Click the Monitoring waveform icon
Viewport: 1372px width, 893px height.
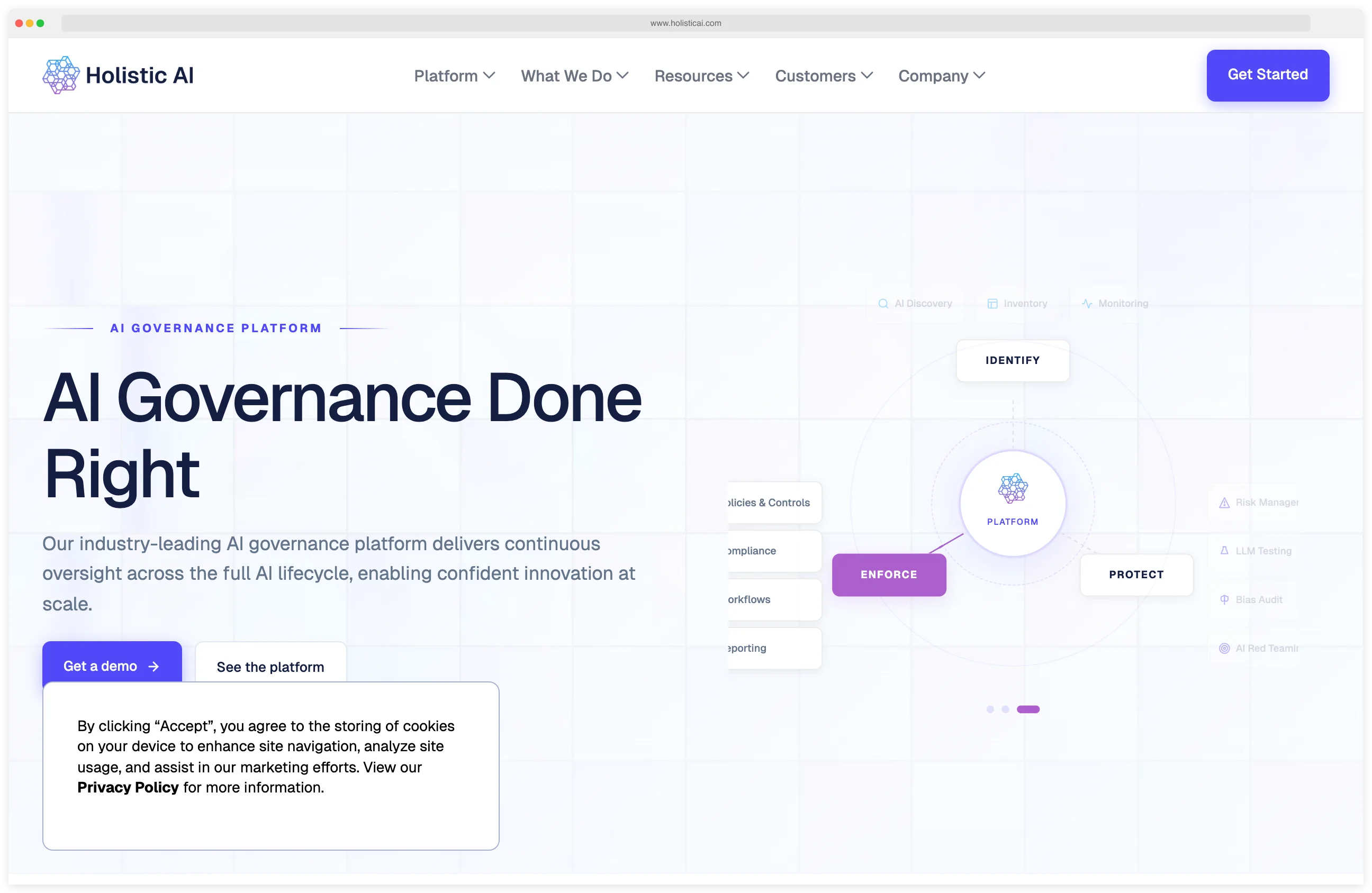(x=1086, y=303)
